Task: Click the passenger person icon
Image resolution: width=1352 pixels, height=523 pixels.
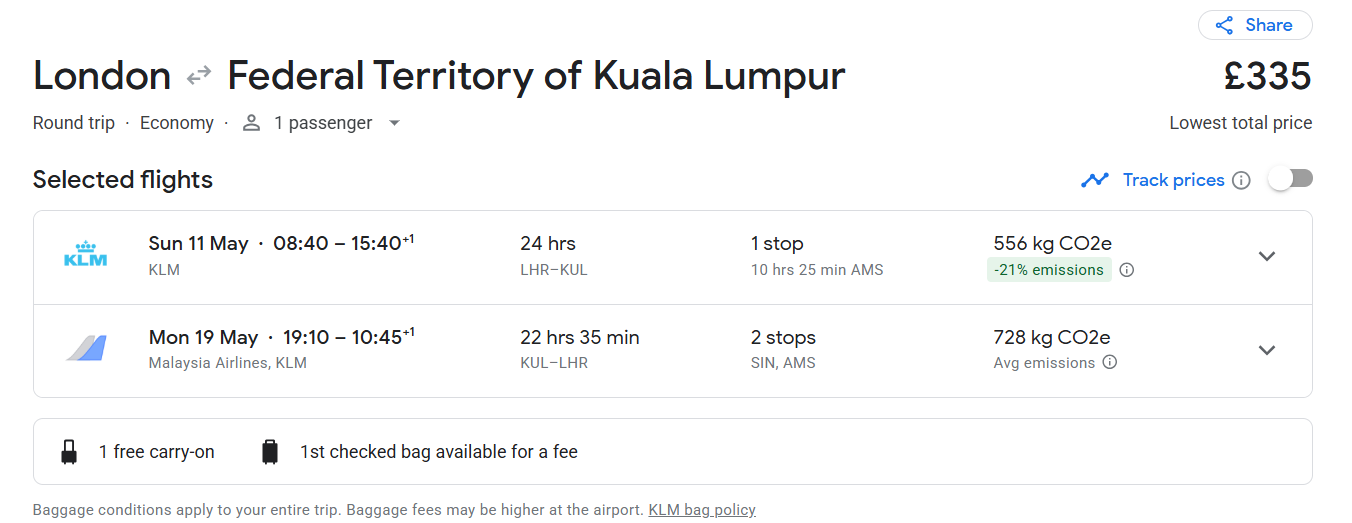Action: click(251, 123)
